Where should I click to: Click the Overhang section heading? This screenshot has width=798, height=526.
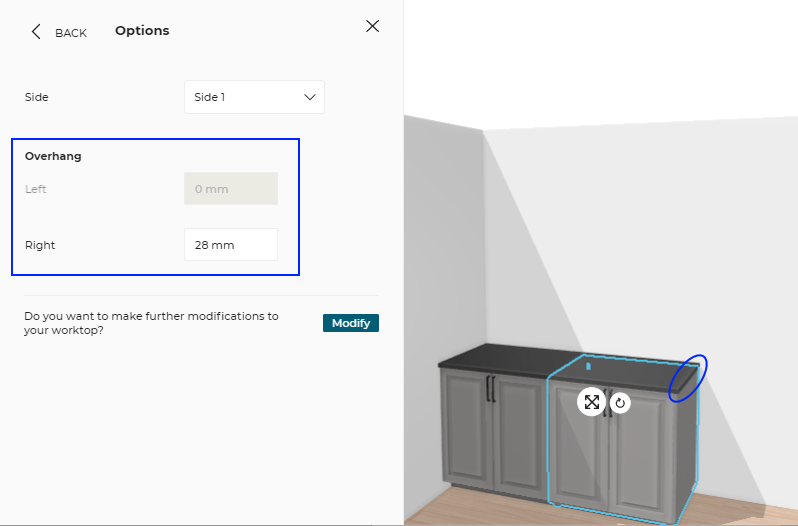click(x=53, y=156)
